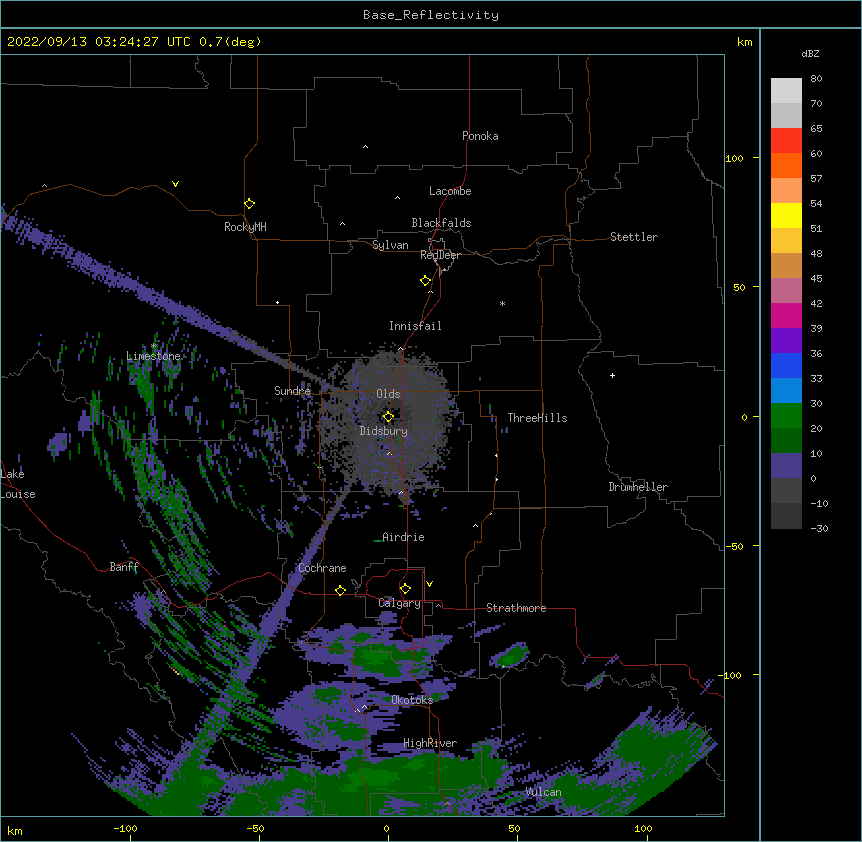The height and width of the screenshot is (842, 862).
Task: Select the bright green 30 dBZ legend swatch
Action: [786, 416]
